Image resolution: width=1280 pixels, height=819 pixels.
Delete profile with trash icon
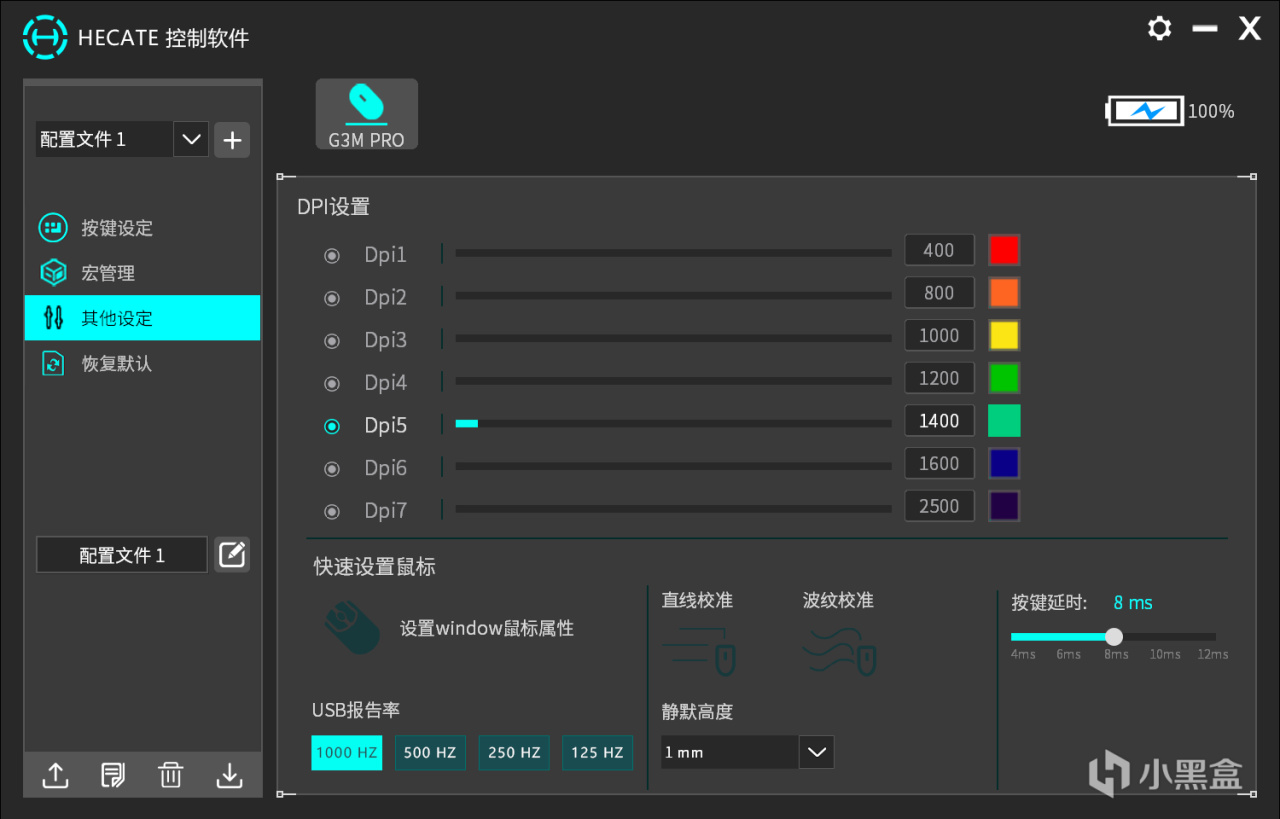tap(171, 775)
